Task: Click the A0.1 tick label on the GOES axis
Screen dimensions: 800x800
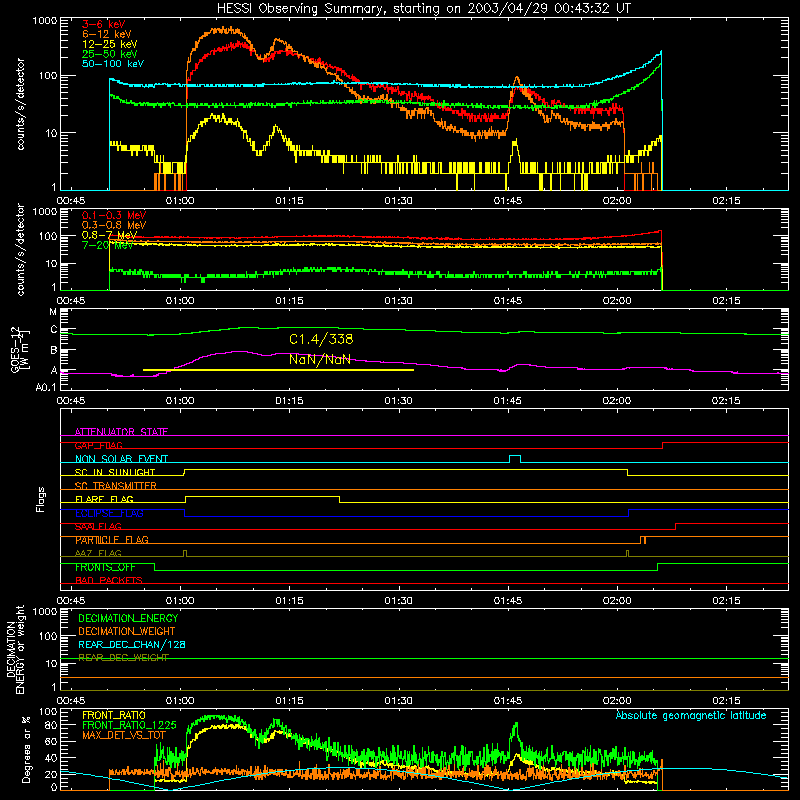Action: 46,388
